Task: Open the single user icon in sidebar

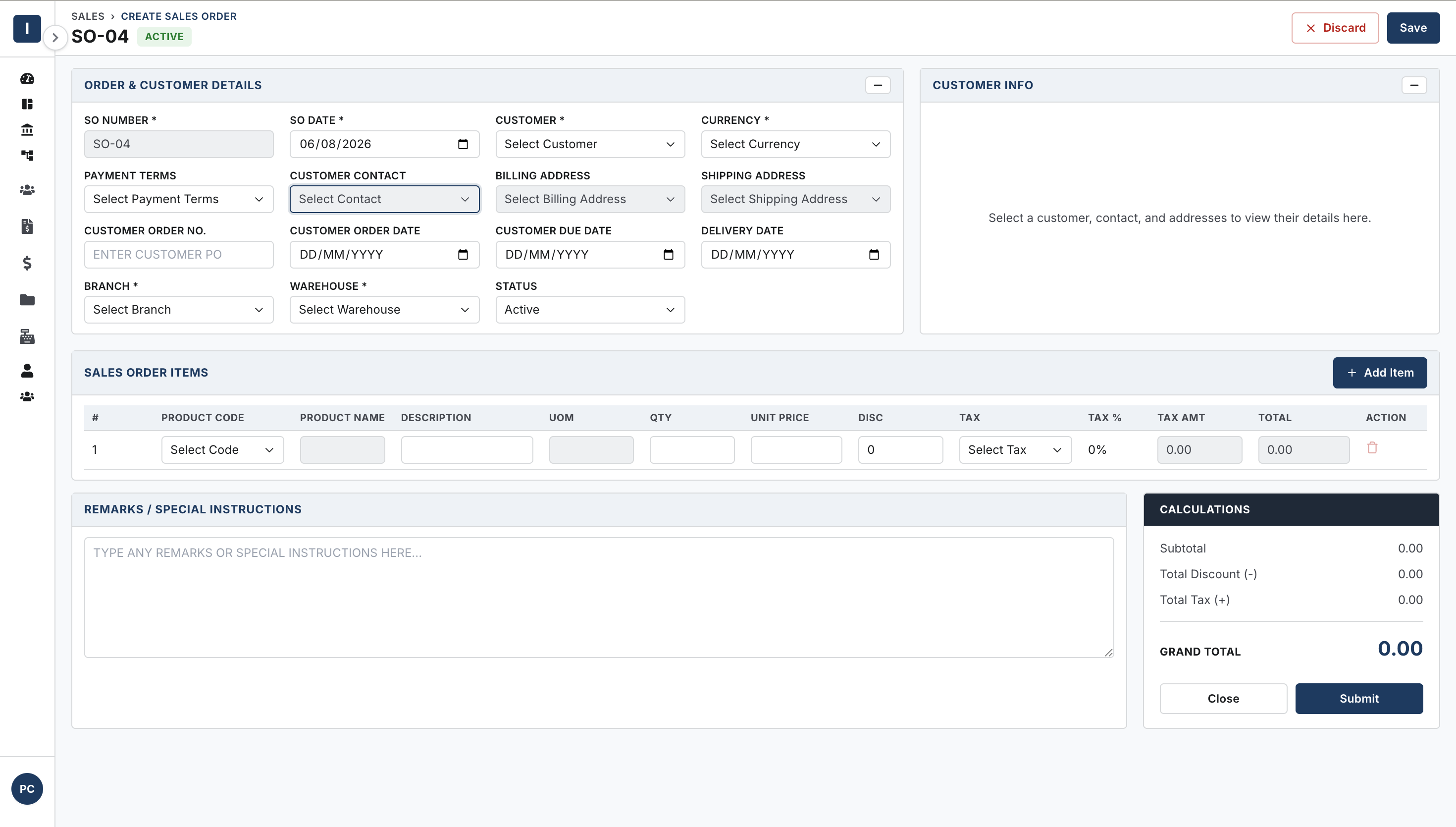Action: point(27,370)
